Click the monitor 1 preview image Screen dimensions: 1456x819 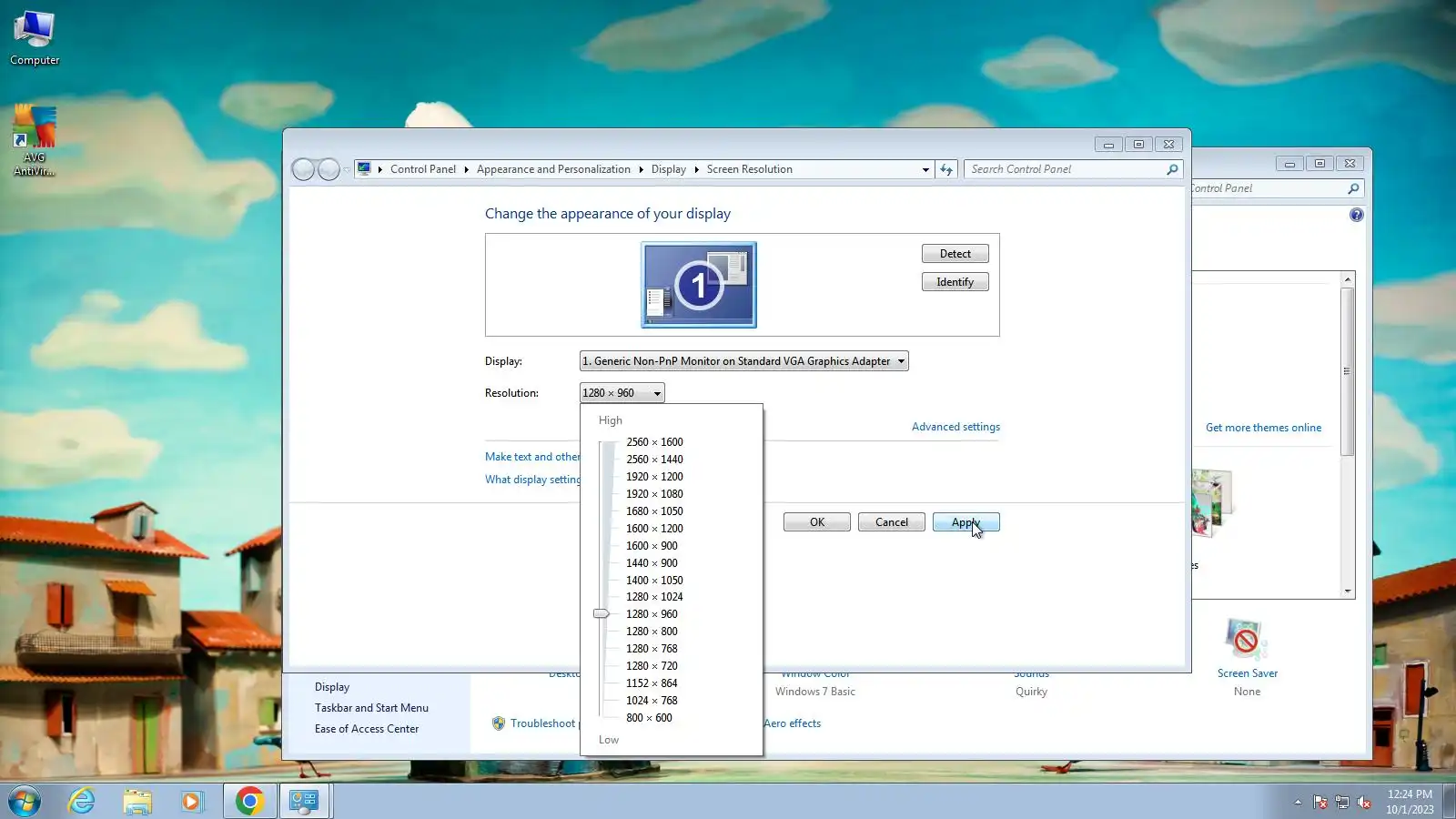tap(699, 285)
